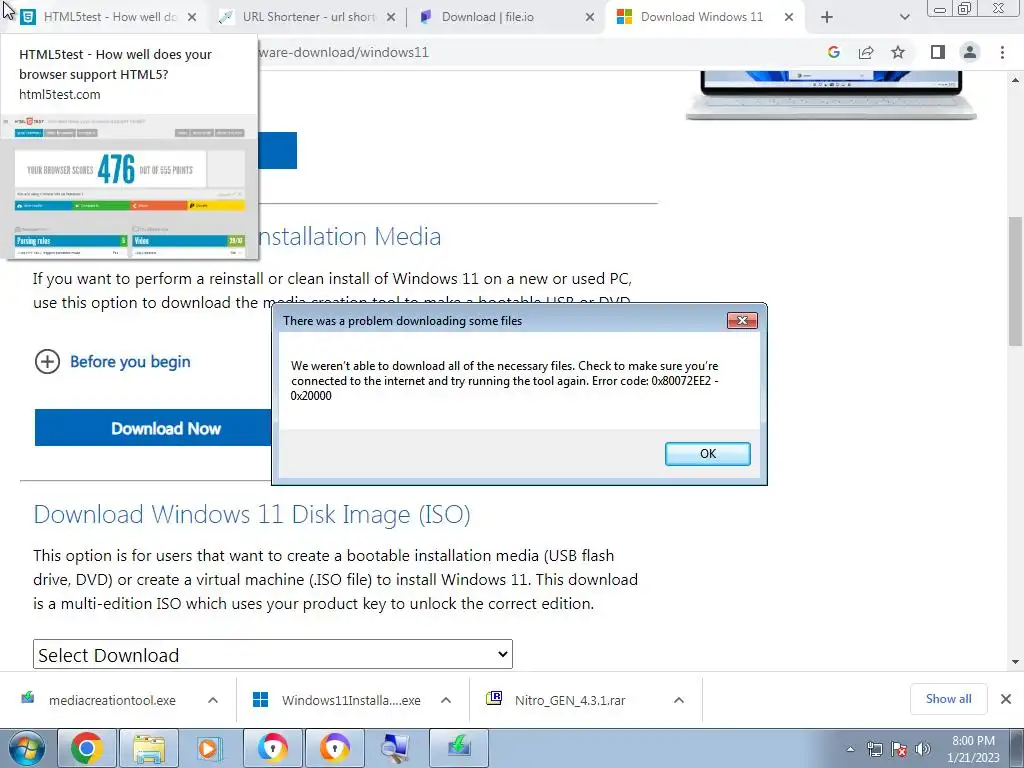
Task: Open the Windows Start menu
Action: (x=26, y=748)
